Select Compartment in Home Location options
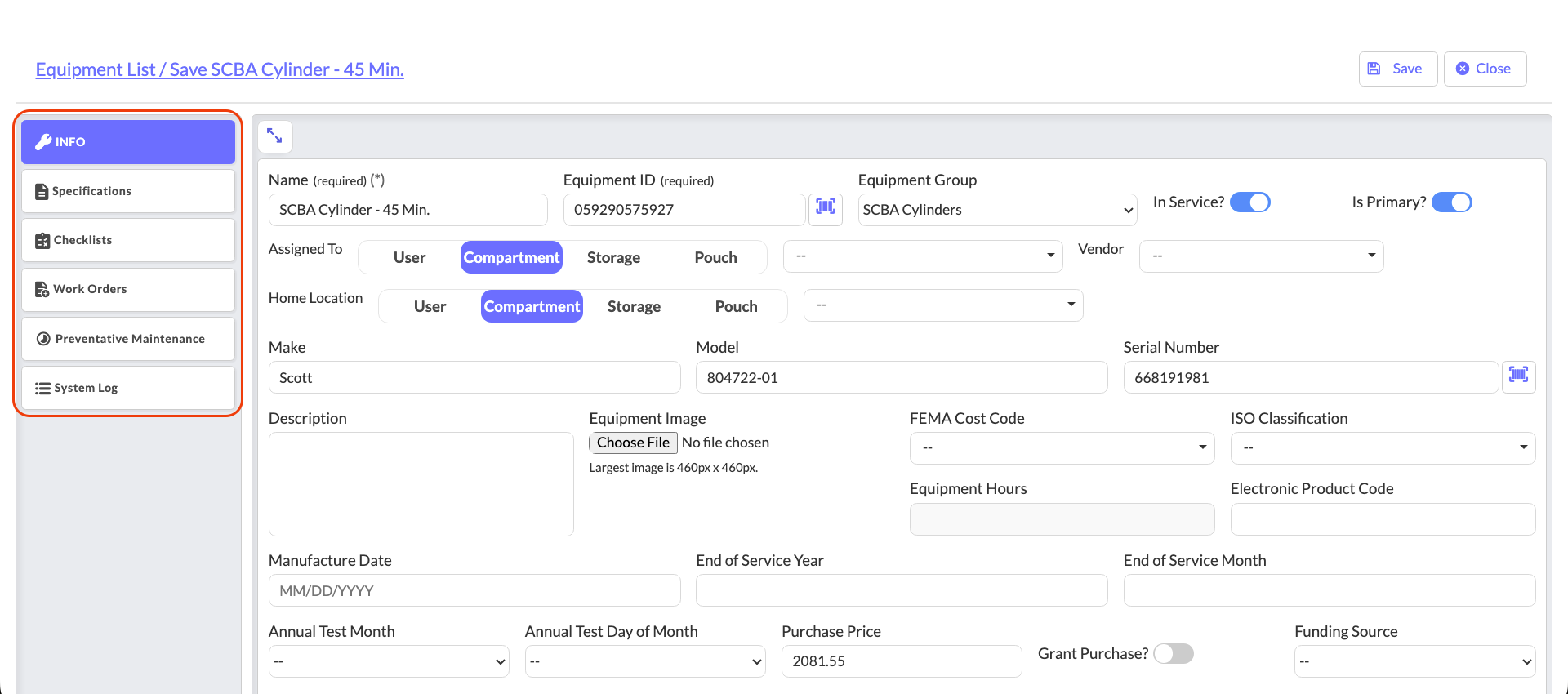The height and width of the screenshot is (694, 1568). [x=532, y=306]
